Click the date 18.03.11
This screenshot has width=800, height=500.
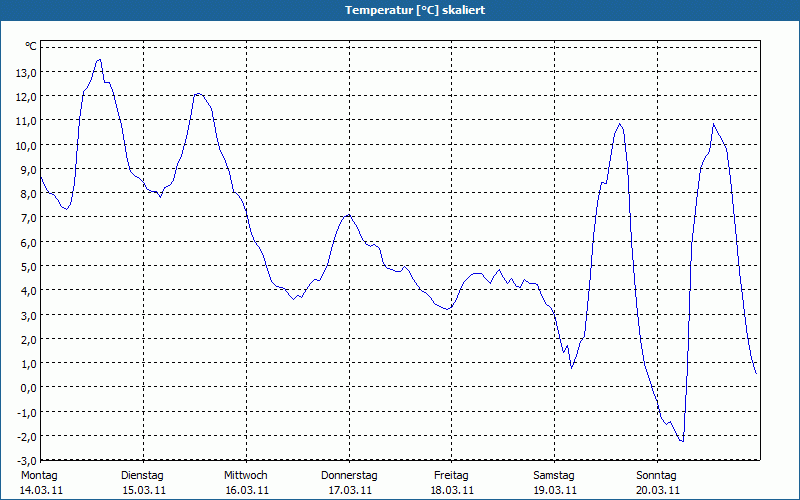(452, 491)
